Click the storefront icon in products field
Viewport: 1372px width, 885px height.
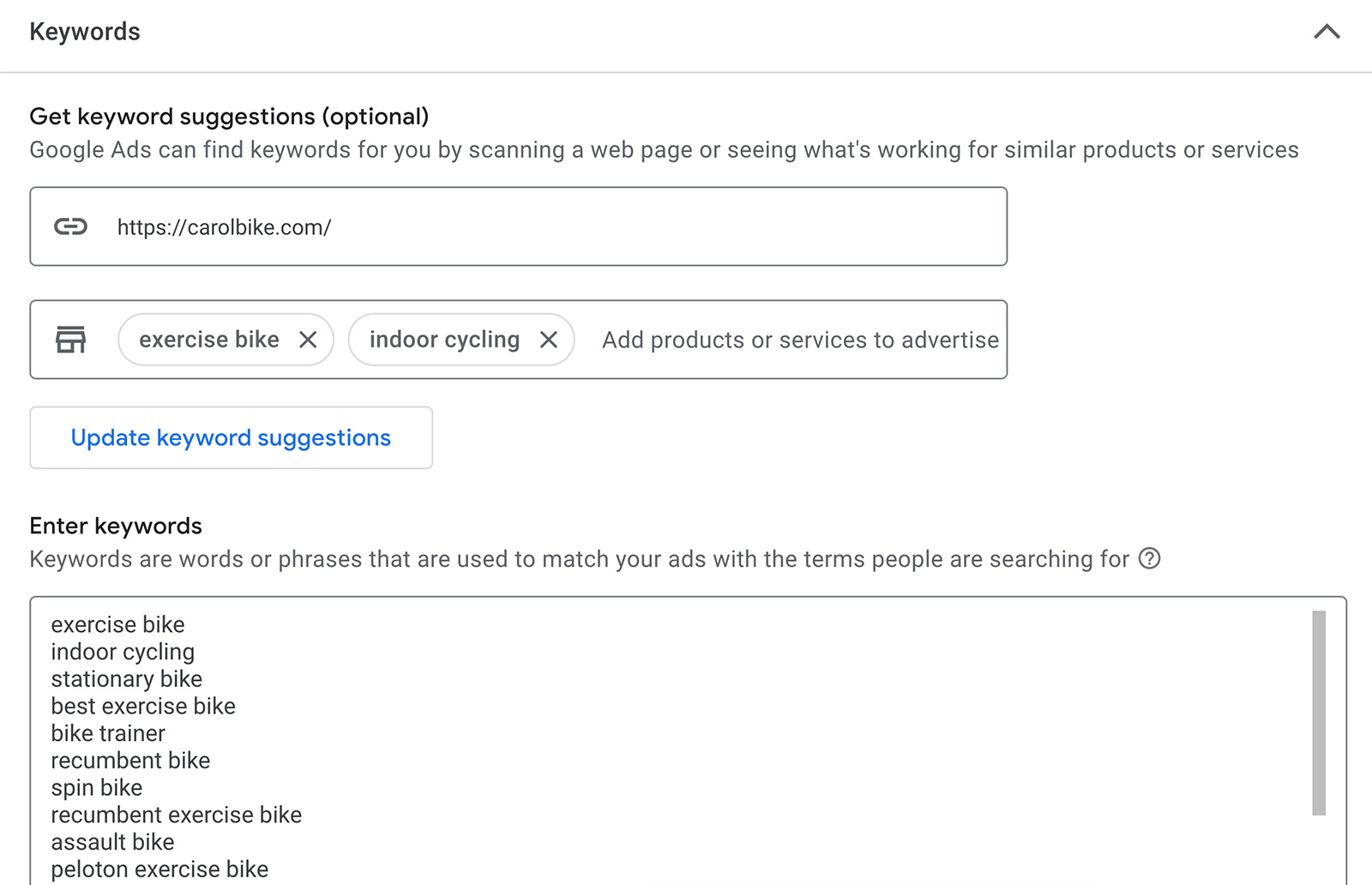coord(70,340)
